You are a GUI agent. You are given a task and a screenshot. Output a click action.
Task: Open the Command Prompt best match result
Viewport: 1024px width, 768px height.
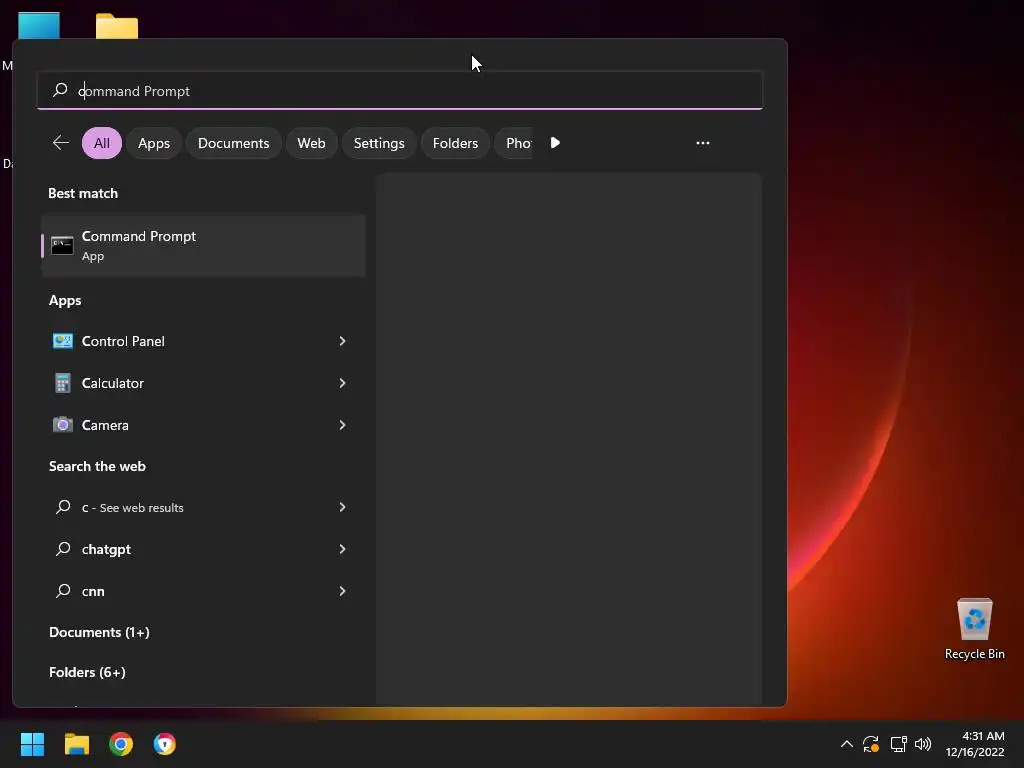203,246
